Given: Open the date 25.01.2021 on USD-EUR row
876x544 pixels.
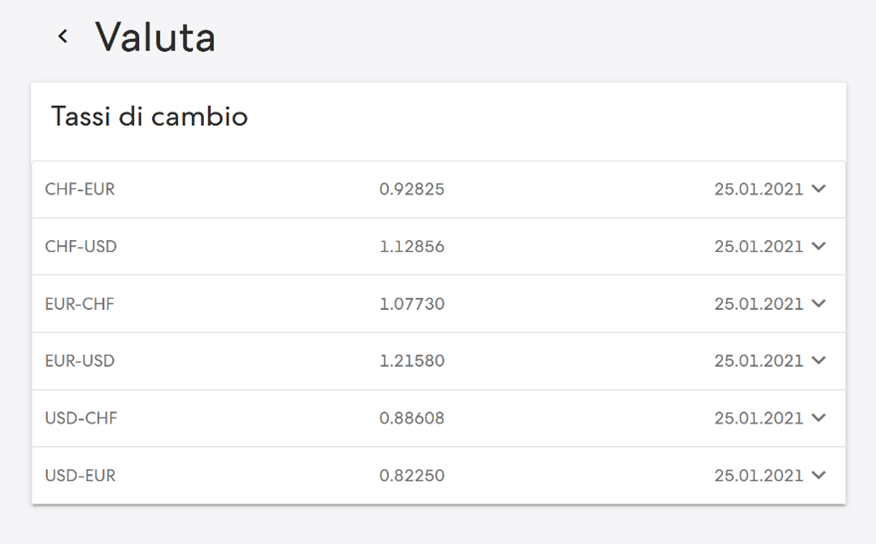Looking at the screenshot, I should (x=759, y=475).
